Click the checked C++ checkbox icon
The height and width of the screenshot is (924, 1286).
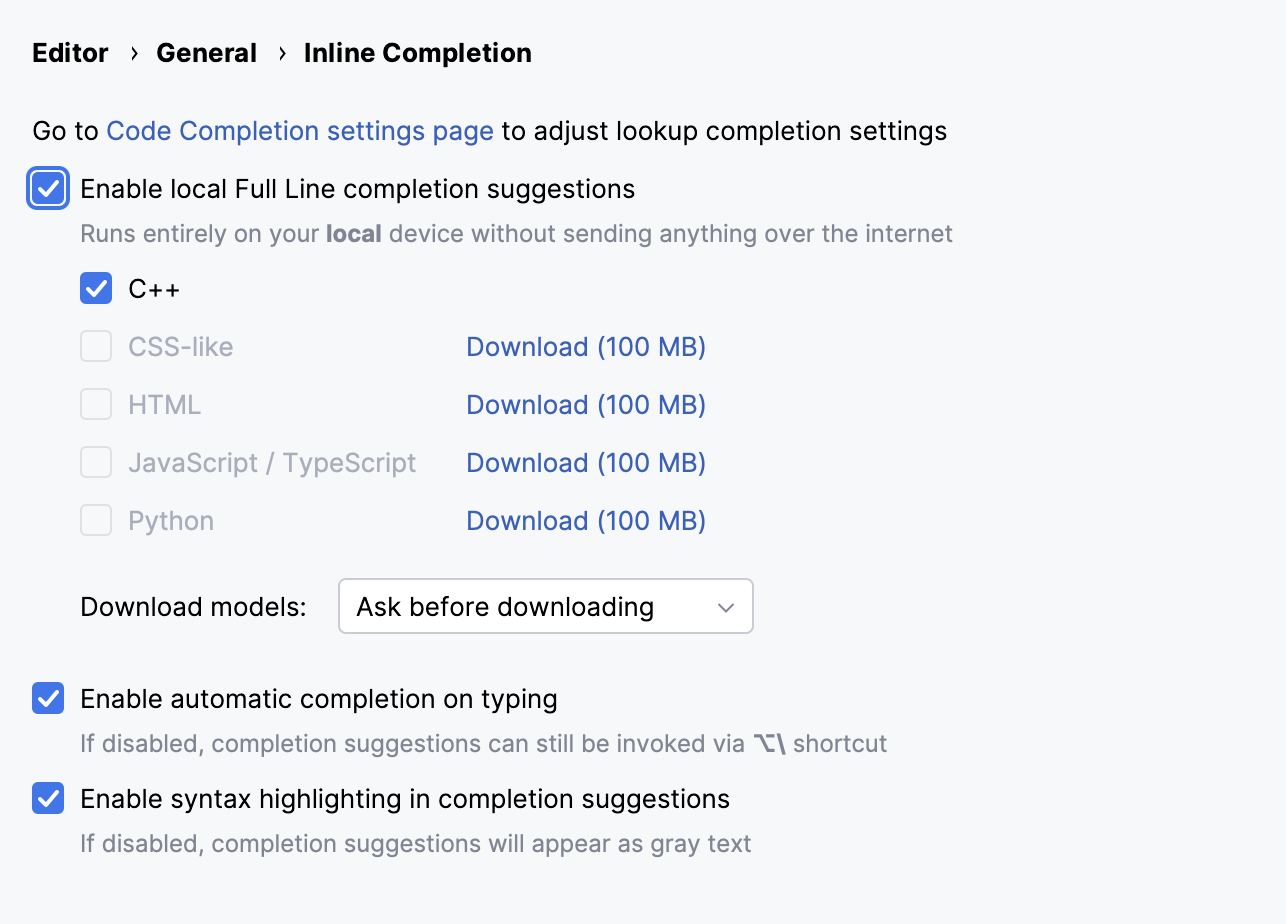click(x=95, y=288)
